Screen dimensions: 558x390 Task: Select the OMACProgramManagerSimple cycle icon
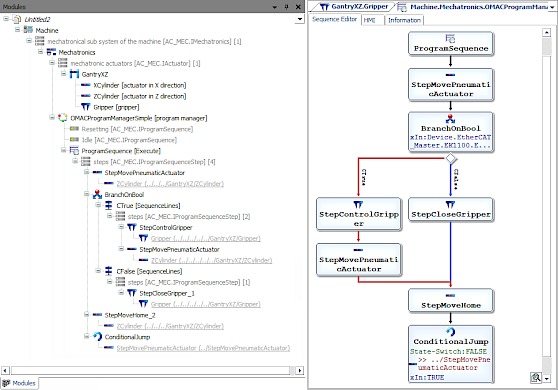pyautogui.click(x=63, y=118)
